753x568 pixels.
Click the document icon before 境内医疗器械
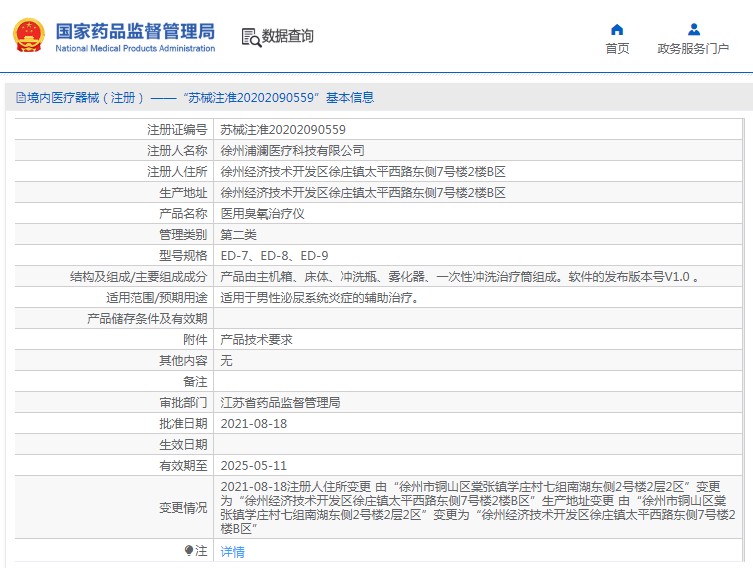coord(21,98)
